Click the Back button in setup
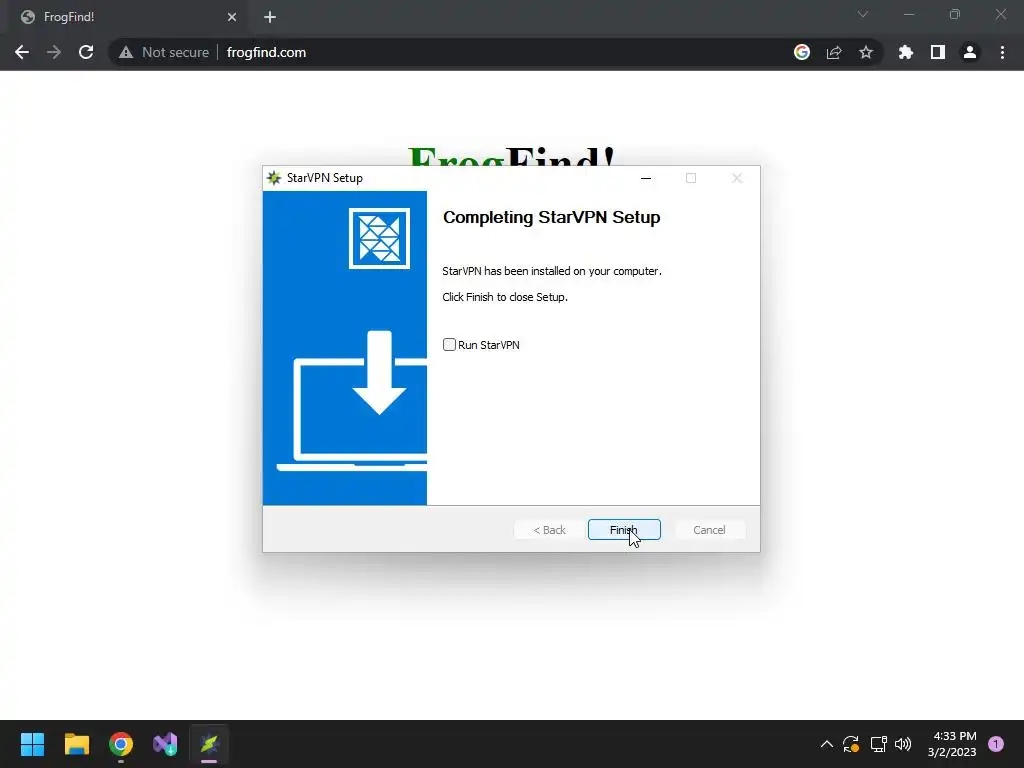Viewport: 1024px width, 768px height. (549, 530)
